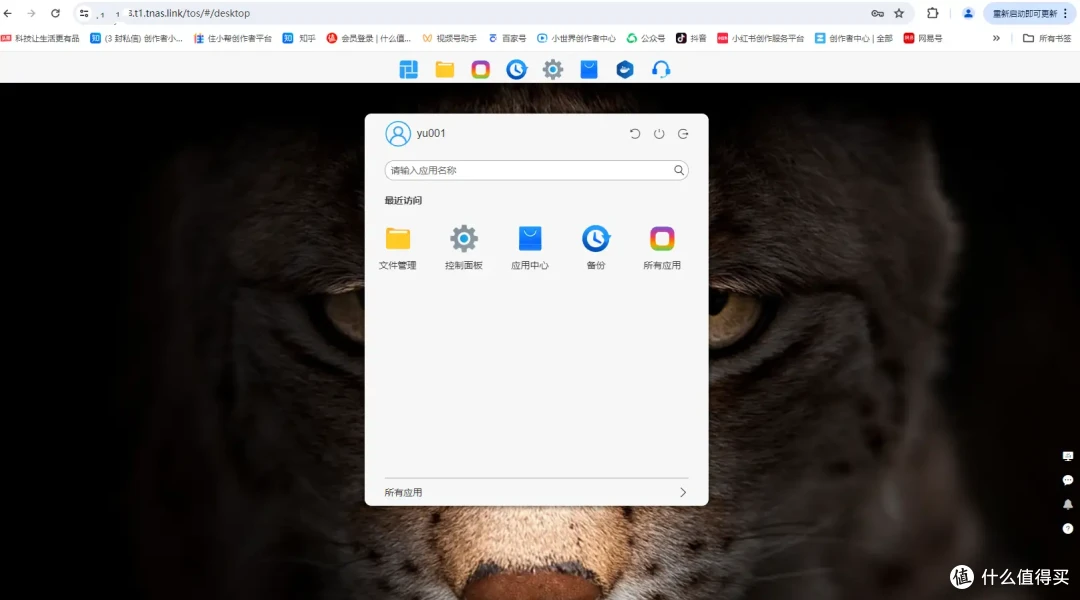Click the 最近访问 heading
This screenshot has height=600, width=1080.
(403, 200)
